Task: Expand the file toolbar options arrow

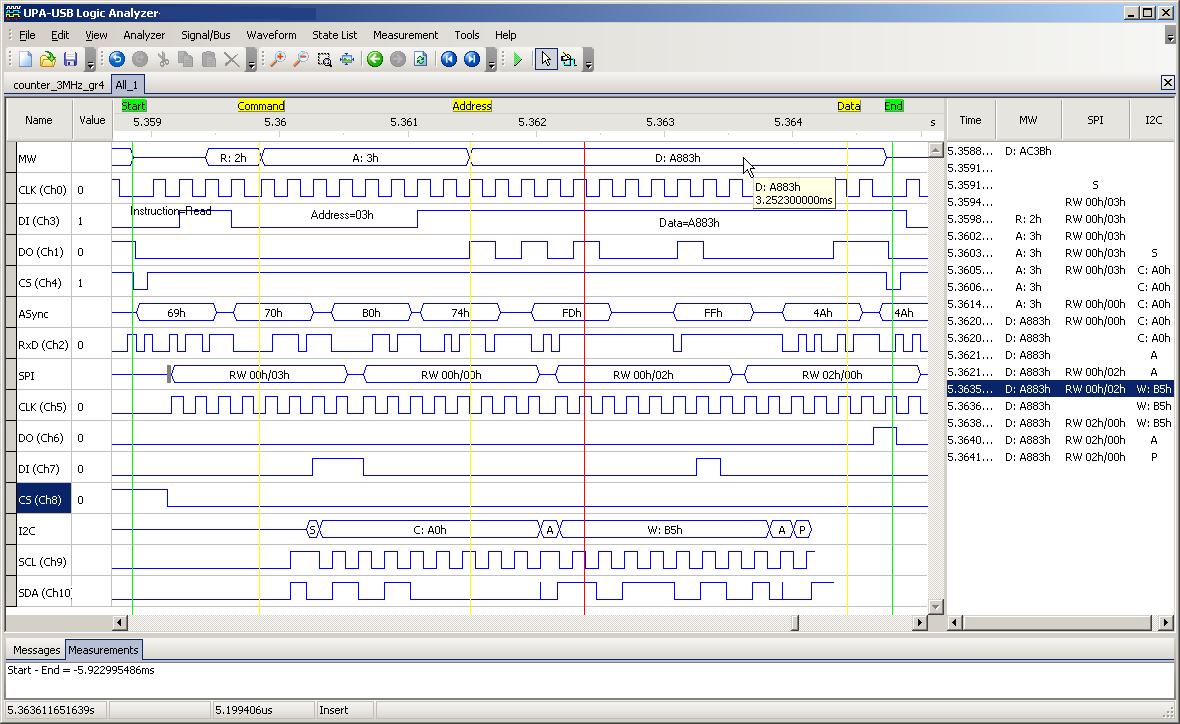Action: tap(90, 60)
